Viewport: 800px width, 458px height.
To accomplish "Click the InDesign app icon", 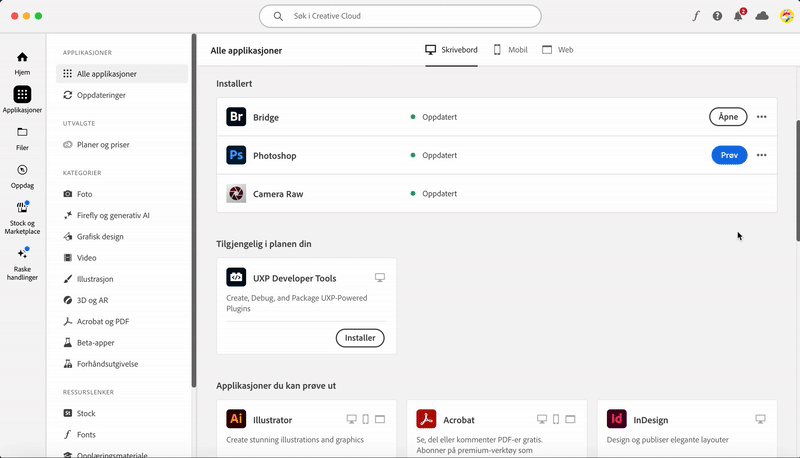I will click(x=616, y=419).
